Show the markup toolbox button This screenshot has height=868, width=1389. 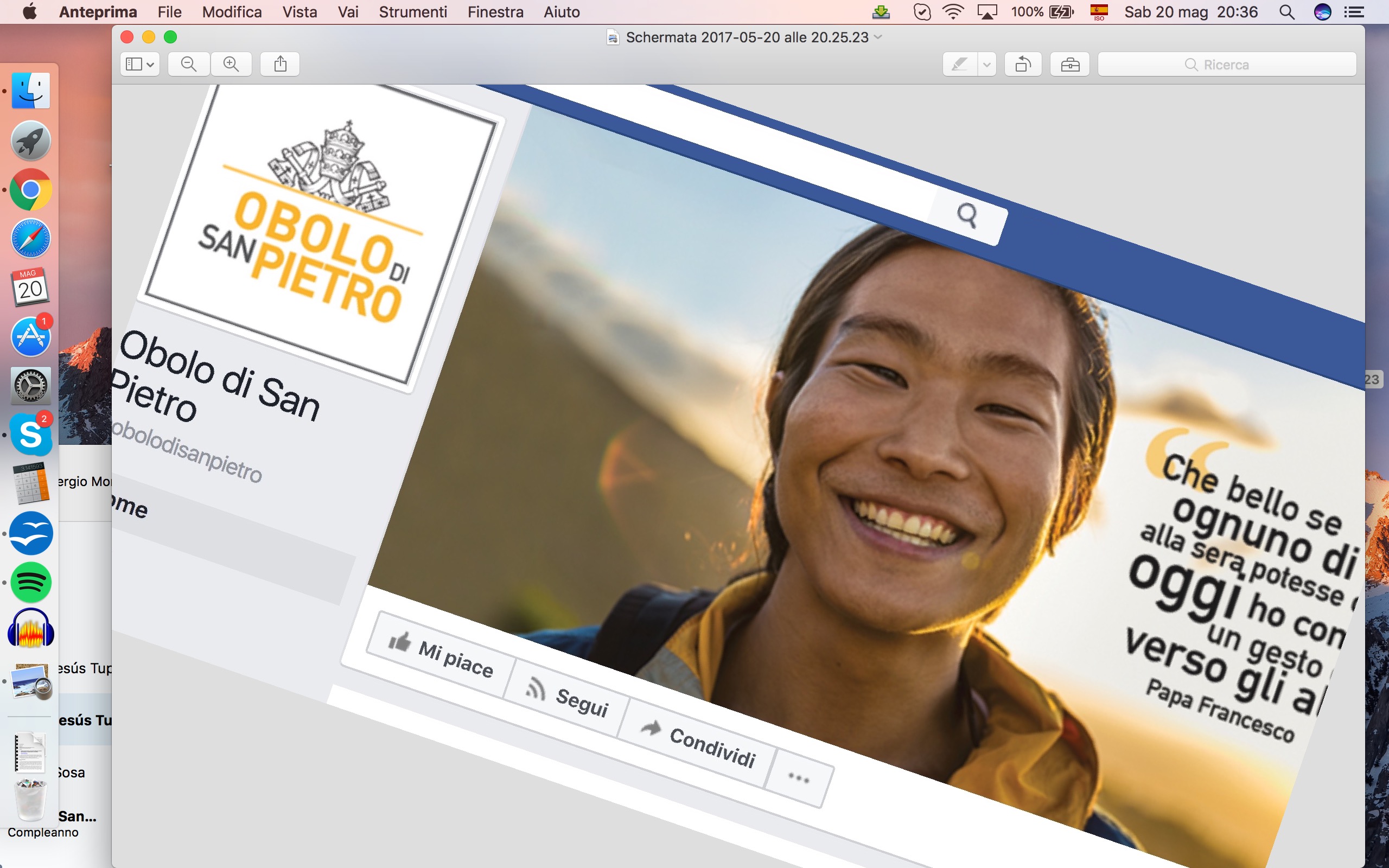click(x=1070, y=65)
